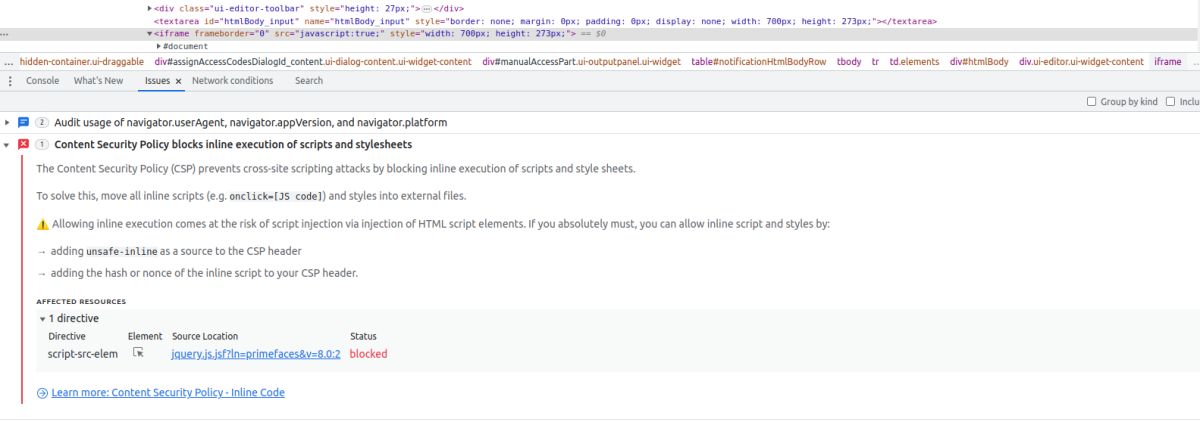Viewport: 1200px width, 422px height.
Task: Click the breadcrumb overflow ellipsis at left
Action: 8,62
